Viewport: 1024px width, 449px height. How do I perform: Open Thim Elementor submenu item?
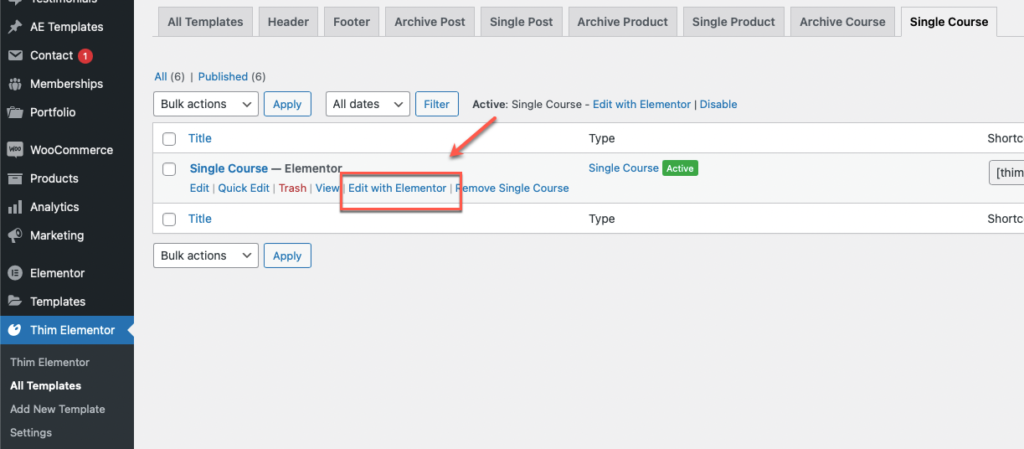tap(50, 362)
